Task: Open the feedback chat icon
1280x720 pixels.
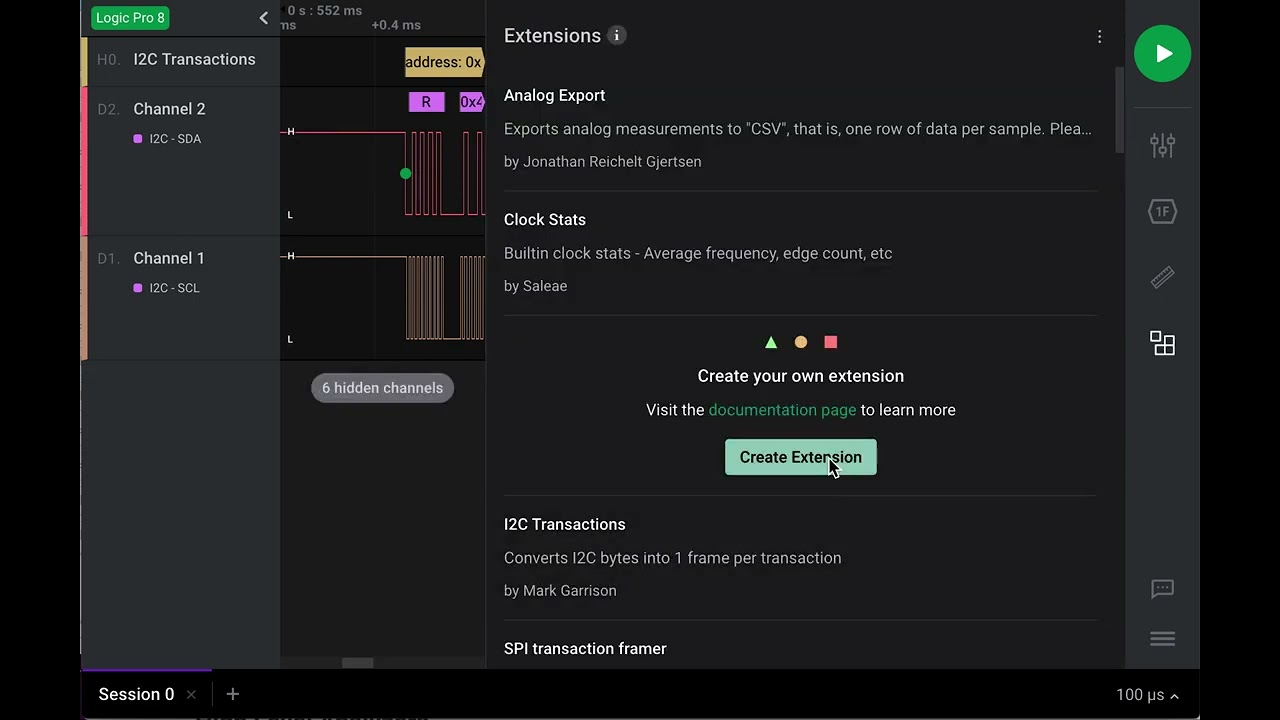Action: tap(1162, 589)
